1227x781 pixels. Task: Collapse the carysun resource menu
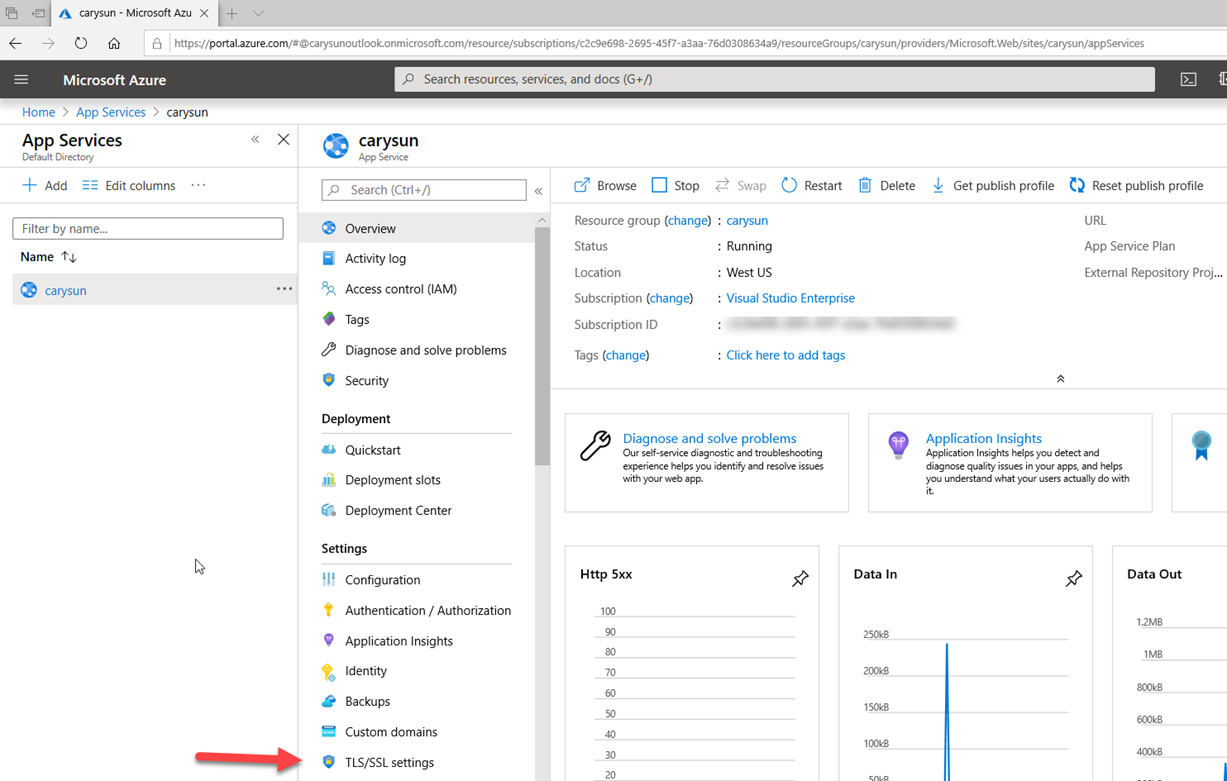tap(538, 190)
